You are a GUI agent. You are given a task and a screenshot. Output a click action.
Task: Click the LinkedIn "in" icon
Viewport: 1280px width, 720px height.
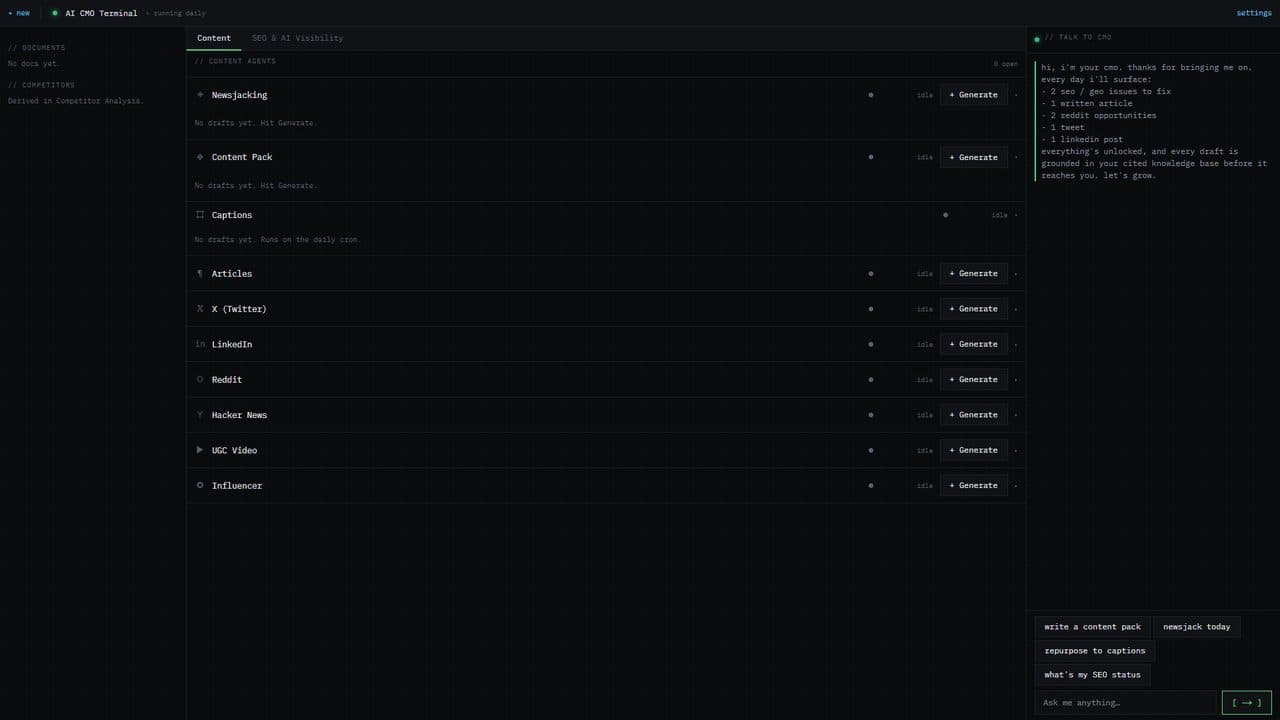[x=200, y=344]
